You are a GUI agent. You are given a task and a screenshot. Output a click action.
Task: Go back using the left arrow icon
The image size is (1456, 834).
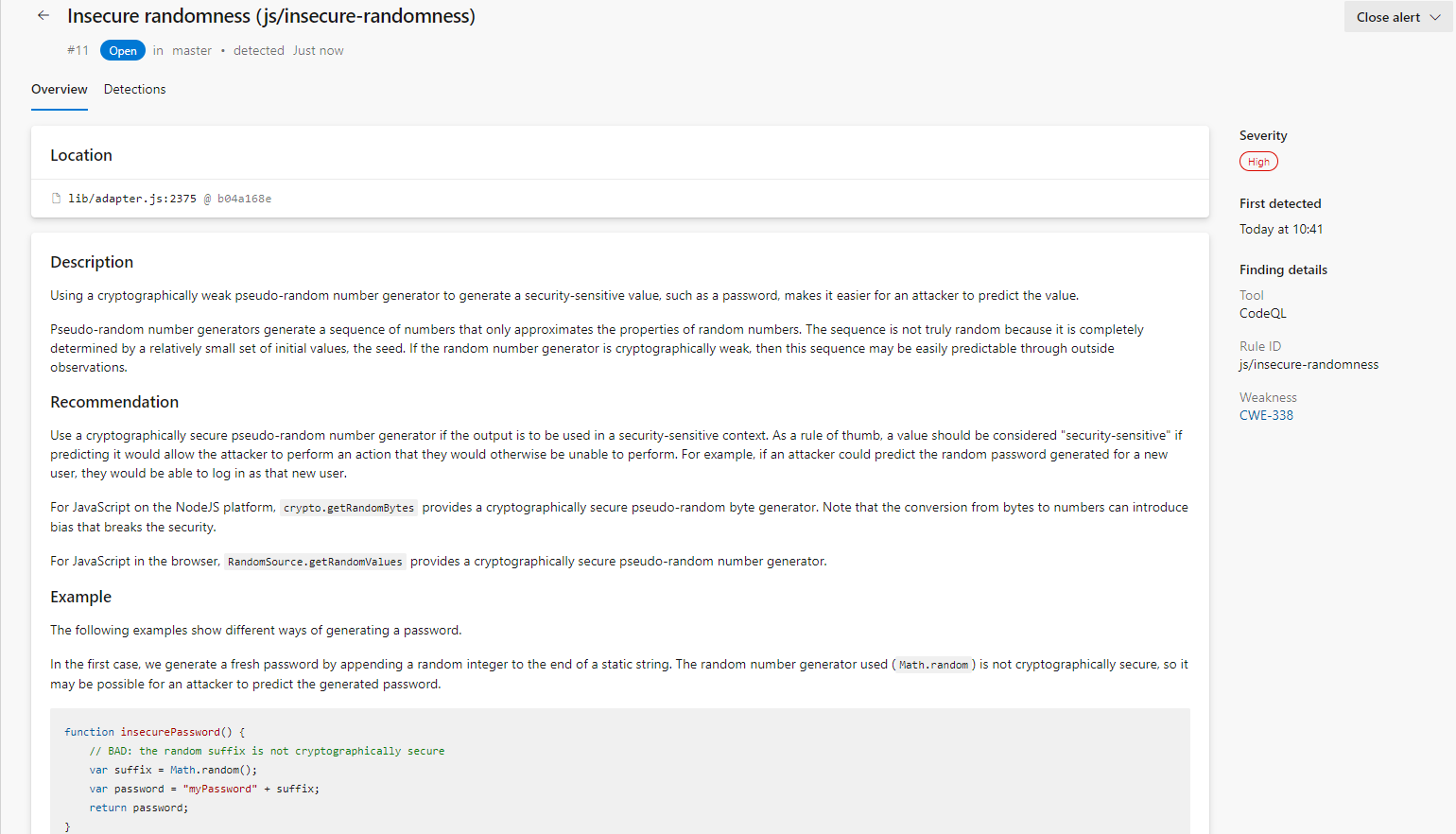pyautogui.click(x=43, y=16)
